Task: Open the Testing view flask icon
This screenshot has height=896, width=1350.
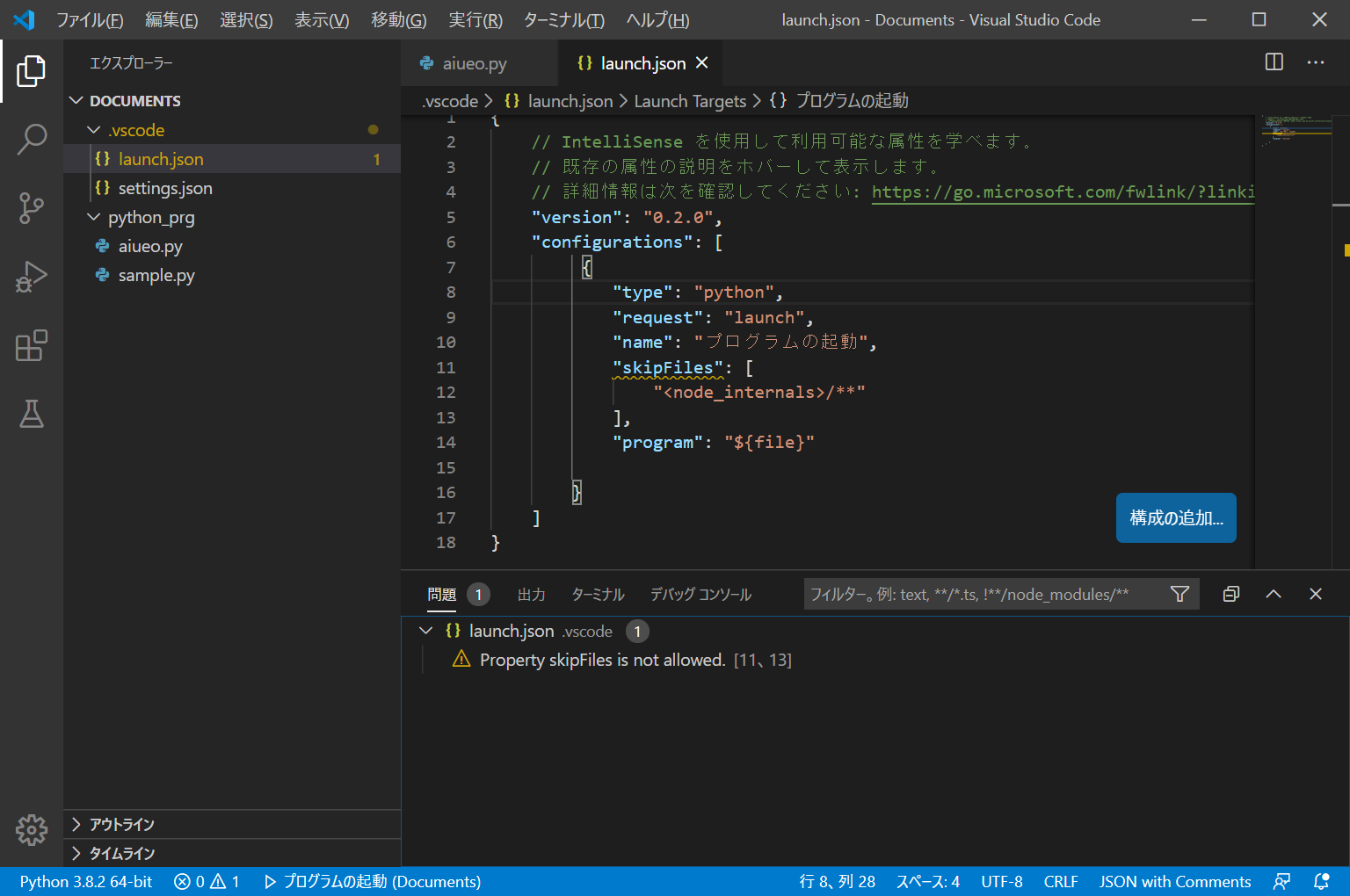Action: click(32, 414)
